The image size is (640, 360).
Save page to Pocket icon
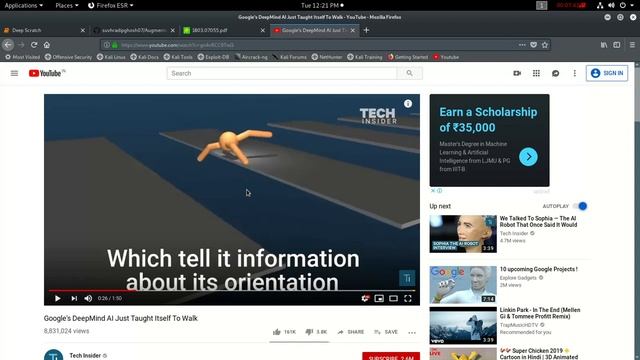[x=533, y=45]
